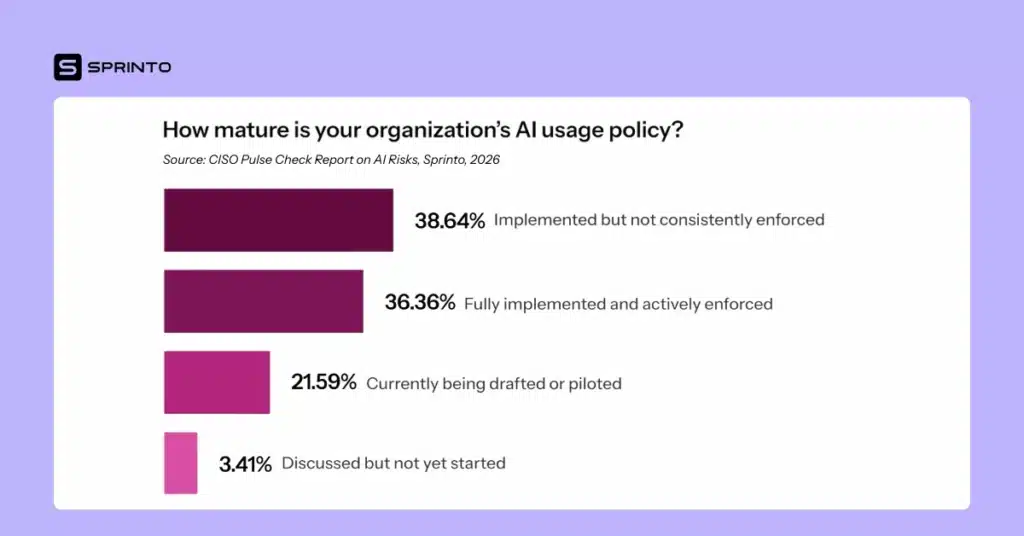Select 'Discussed but not yet started' label
1024x536 pixels.
[x=394, y=464]
